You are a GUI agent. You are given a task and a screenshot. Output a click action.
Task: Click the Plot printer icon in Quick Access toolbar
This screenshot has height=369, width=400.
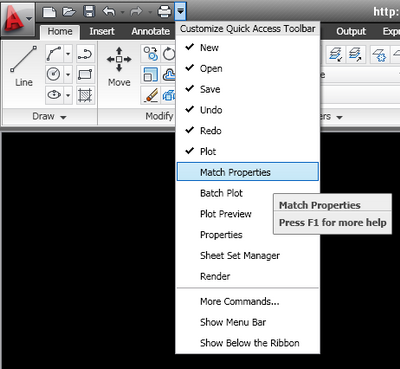coord(164,12)
